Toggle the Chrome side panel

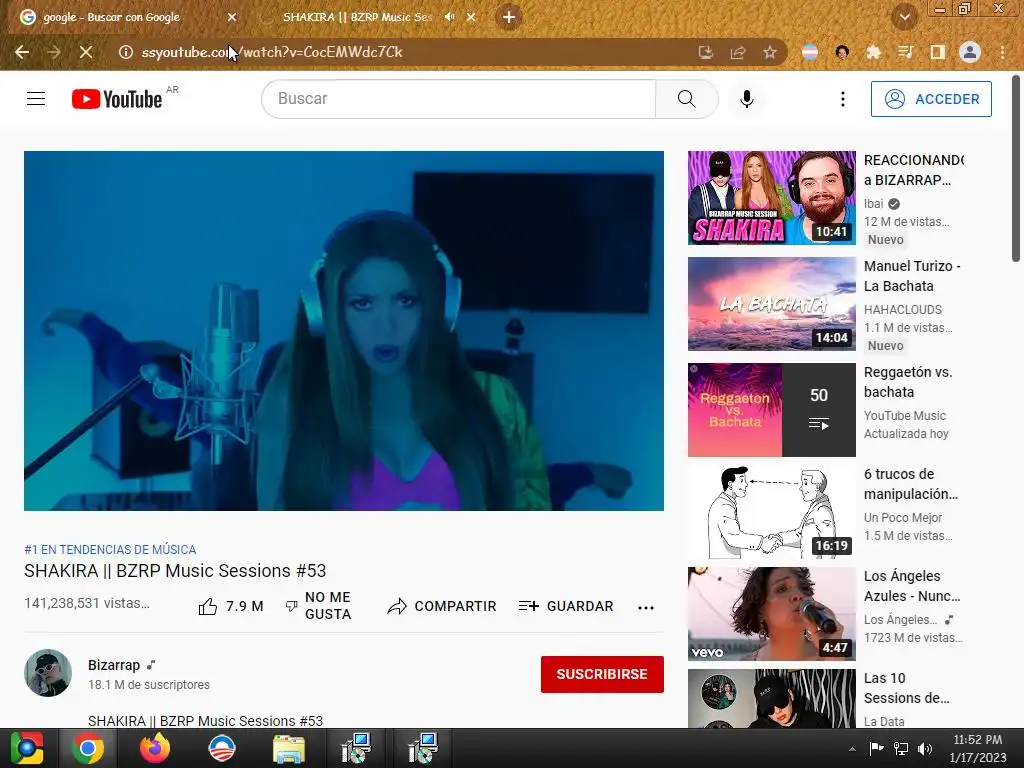click(937, 52)
